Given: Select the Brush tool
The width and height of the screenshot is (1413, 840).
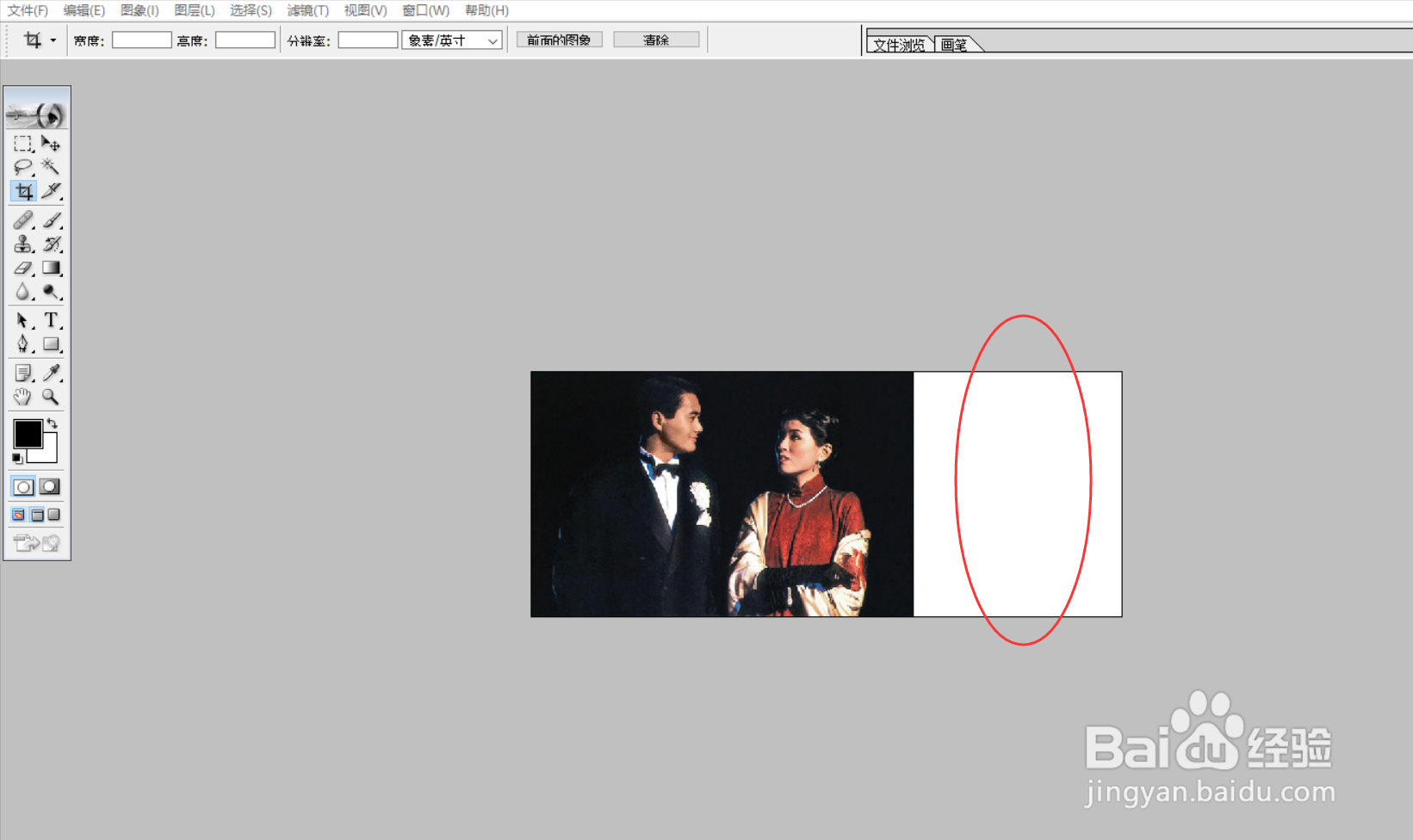Looking at the screenshot, I should [x=52, y=220].
